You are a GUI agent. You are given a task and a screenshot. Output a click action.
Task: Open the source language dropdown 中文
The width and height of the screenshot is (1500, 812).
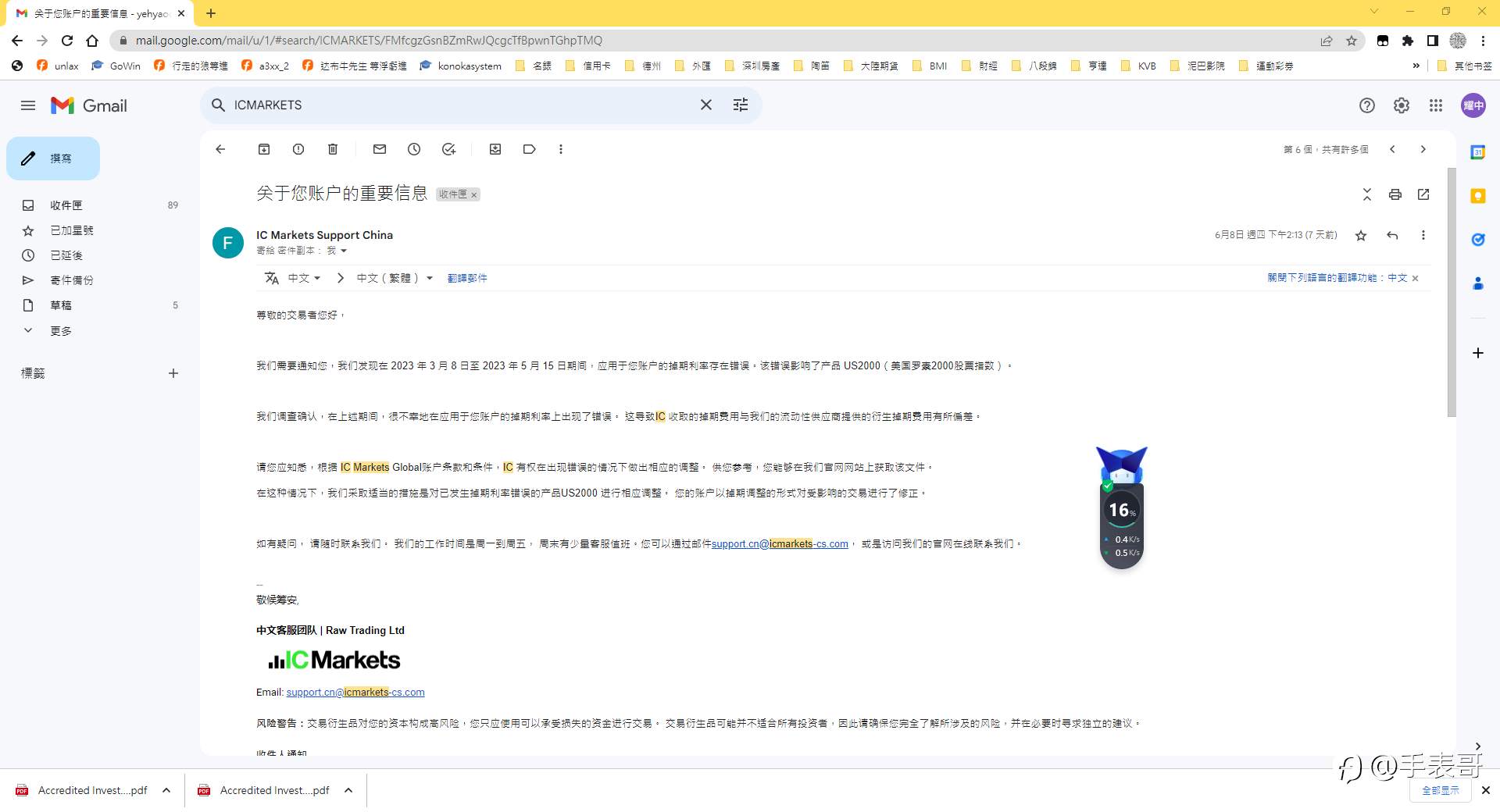304,278
